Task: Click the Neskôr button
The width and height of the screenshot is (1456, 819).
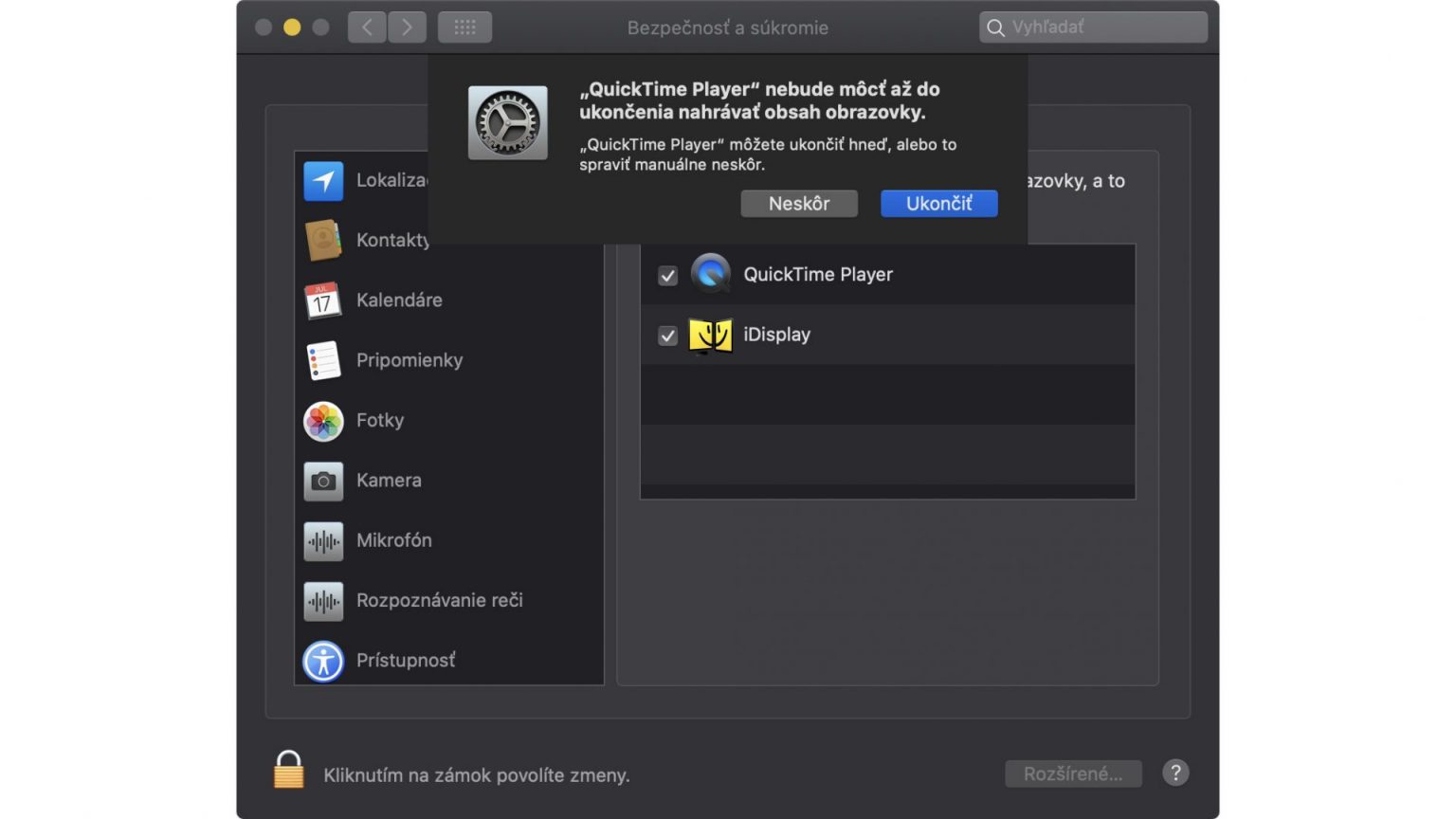Action: coord(799,203)
